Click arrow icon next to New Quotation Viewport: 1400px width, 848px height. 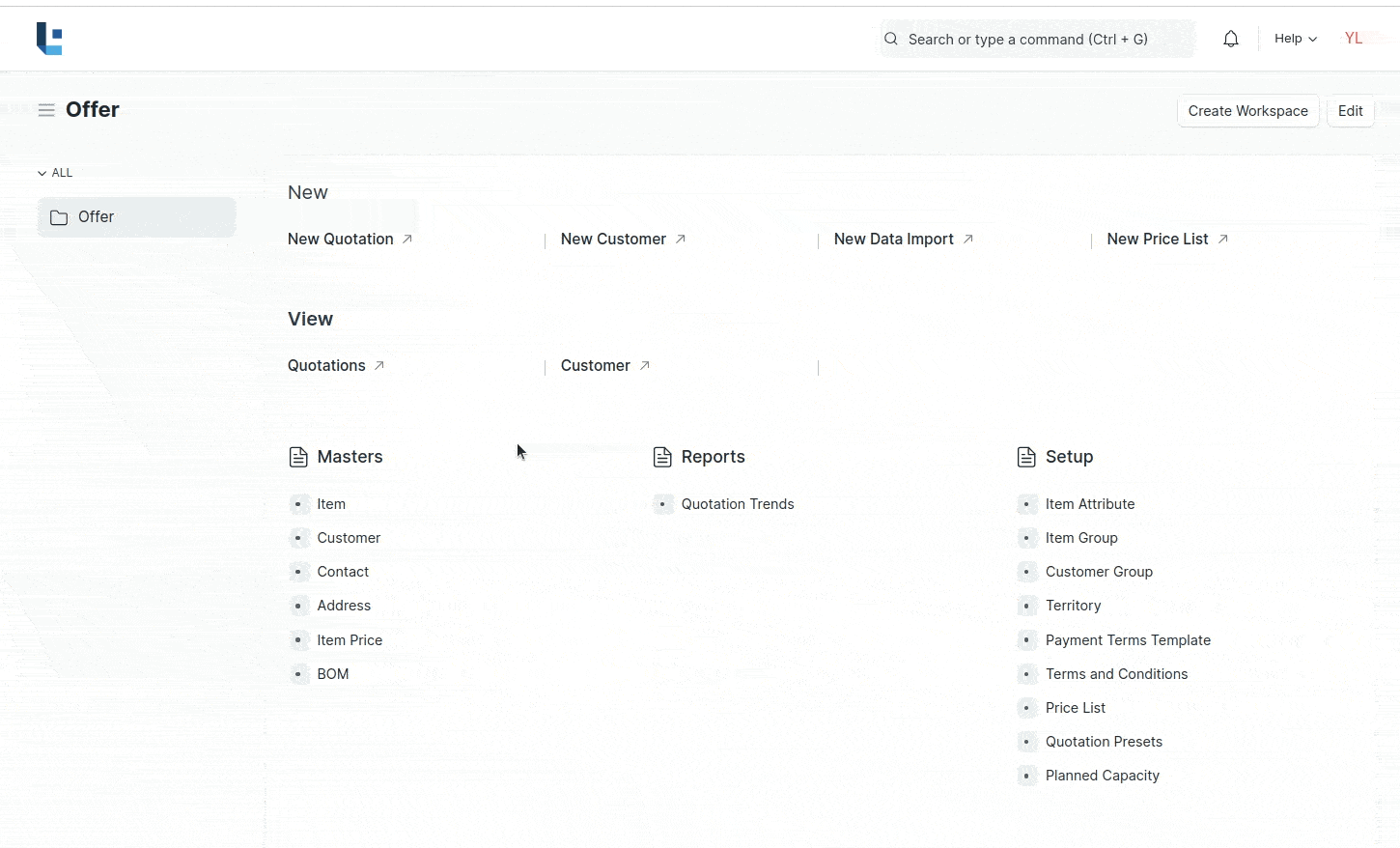point(407,239)
